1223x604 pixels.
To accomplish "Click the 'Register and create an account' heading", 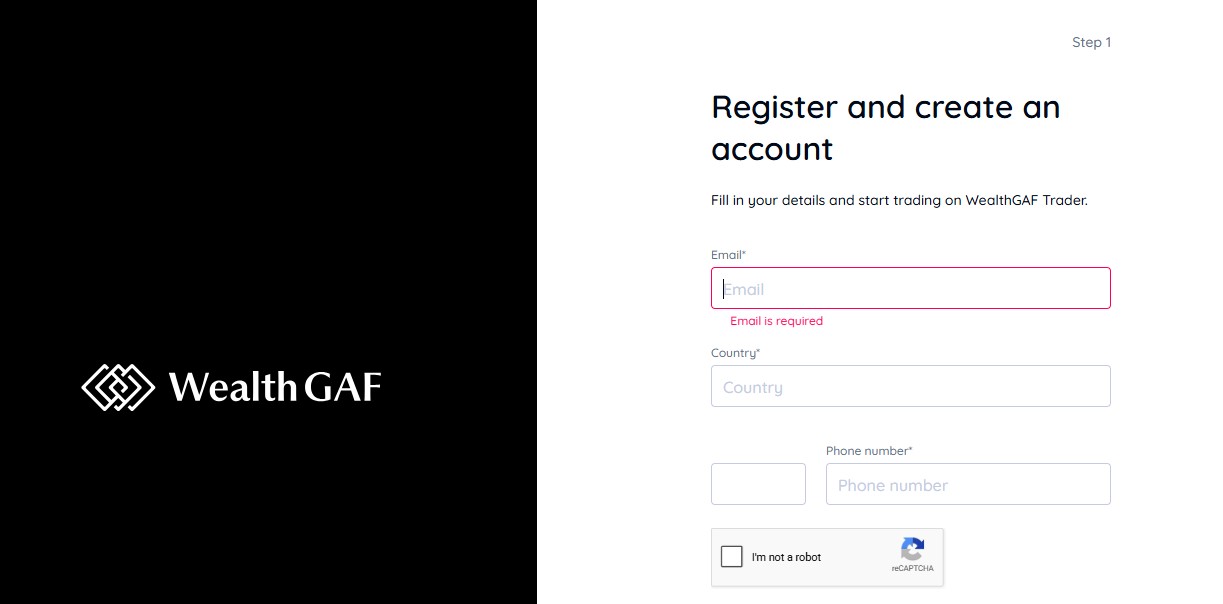I will (x=885, y=128).
